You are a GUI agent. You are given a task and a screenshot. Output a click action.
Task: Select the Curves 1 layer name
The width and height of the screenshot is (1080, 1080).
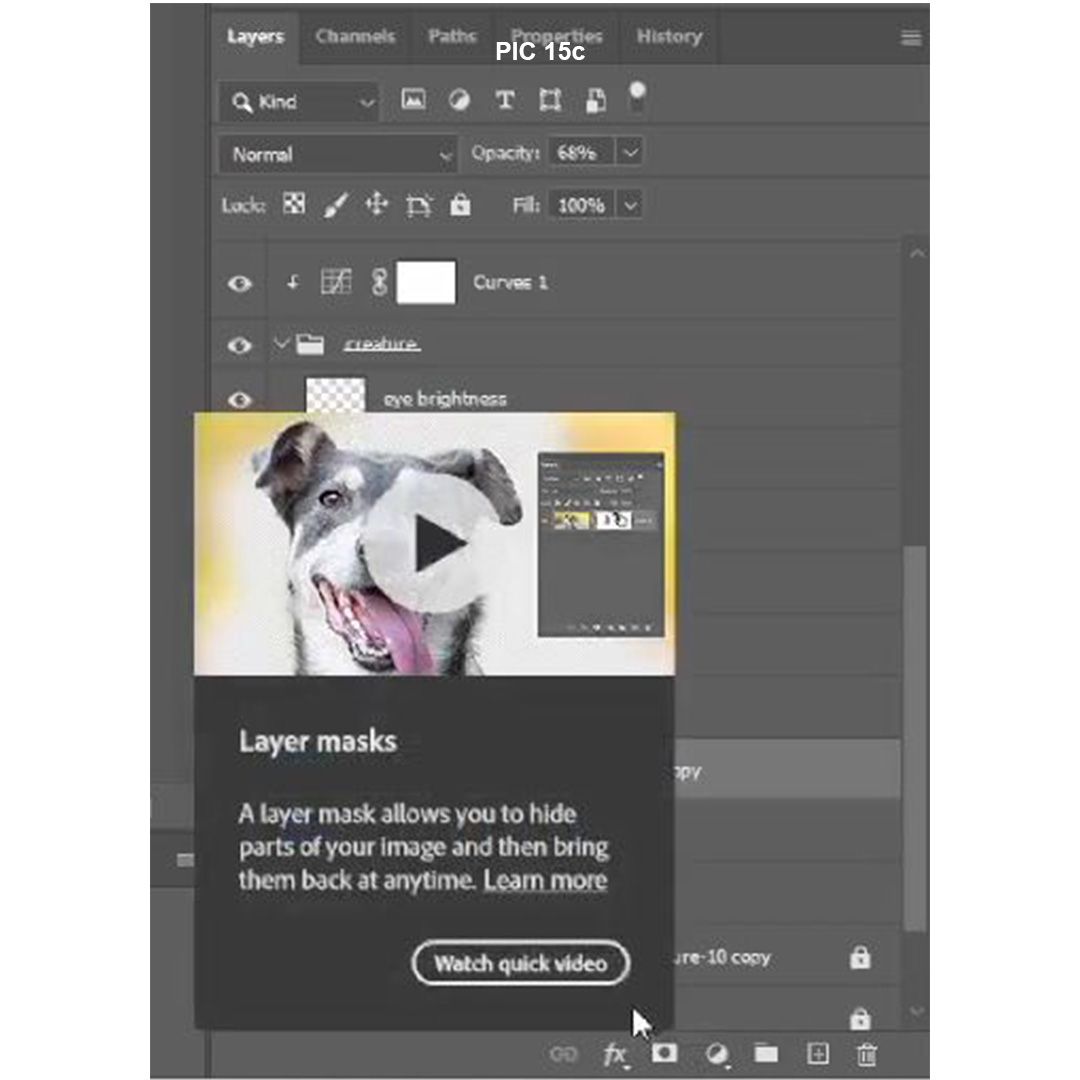[510, 282]
